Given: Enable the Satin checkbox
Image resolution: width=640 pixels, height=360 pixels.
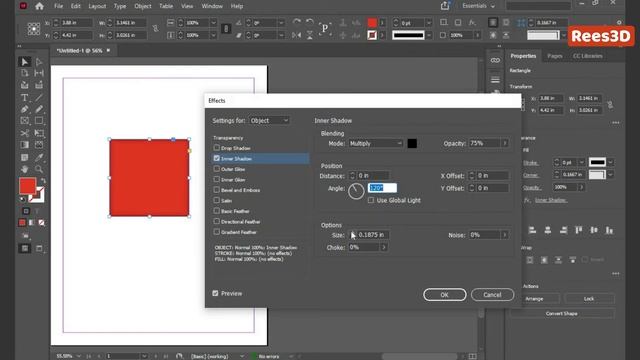Looking at the screenshot, I should click(x=217, y=200).
